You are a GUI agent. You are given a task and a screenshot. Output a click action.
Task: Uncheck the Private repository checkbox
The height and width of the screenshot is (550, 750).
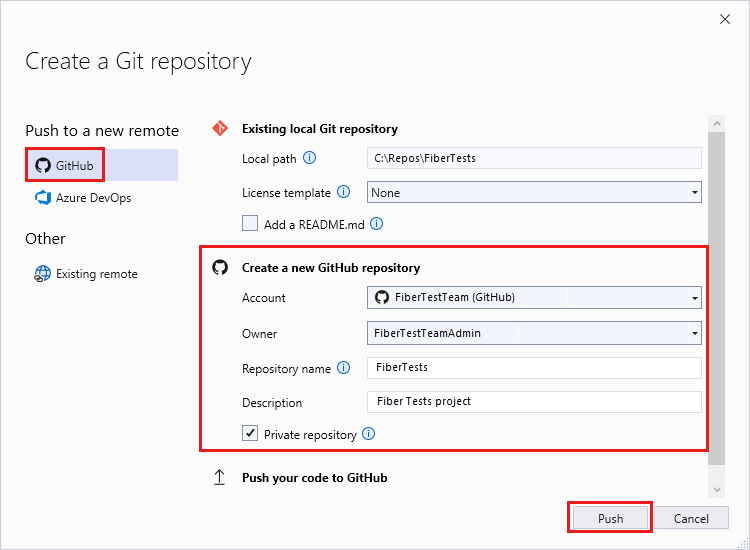click(250, 435)
